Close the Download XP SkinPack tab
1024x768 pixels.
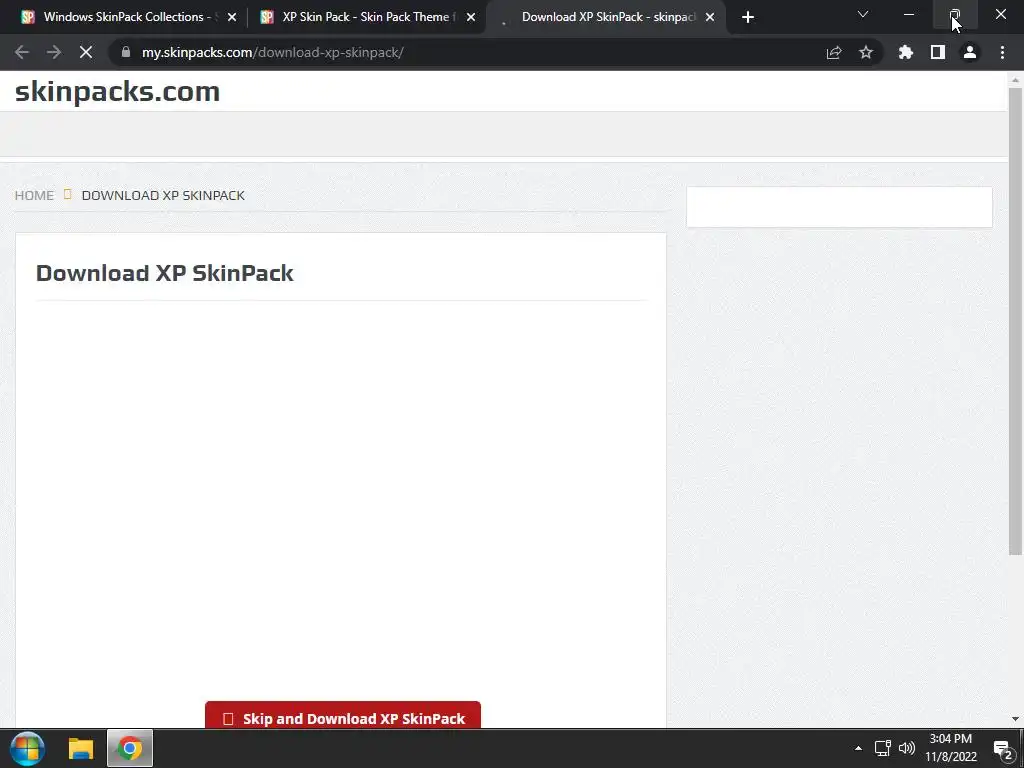(710, 17)
